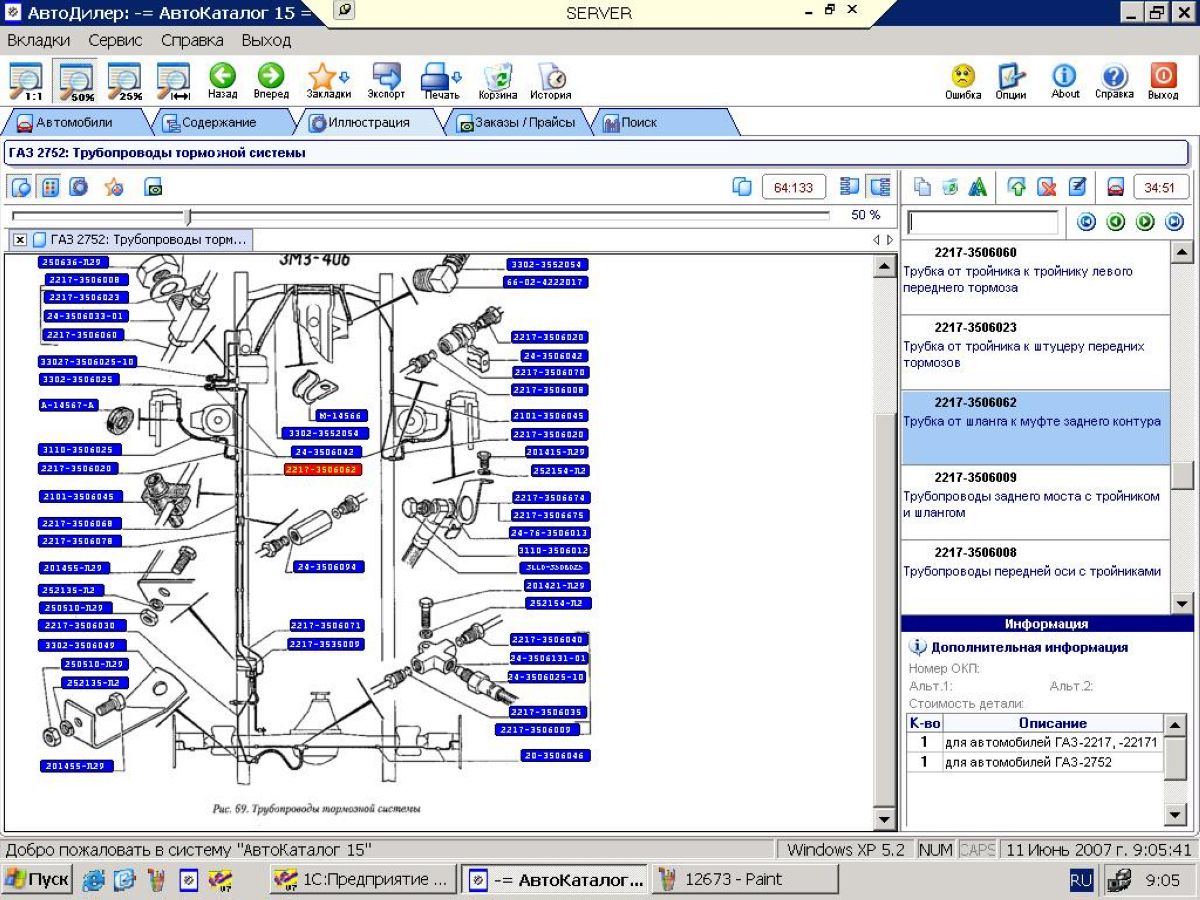This screenshot has width=1200, height=900.
Task: Click the green up arrow icon
Action: [1018, 187]
